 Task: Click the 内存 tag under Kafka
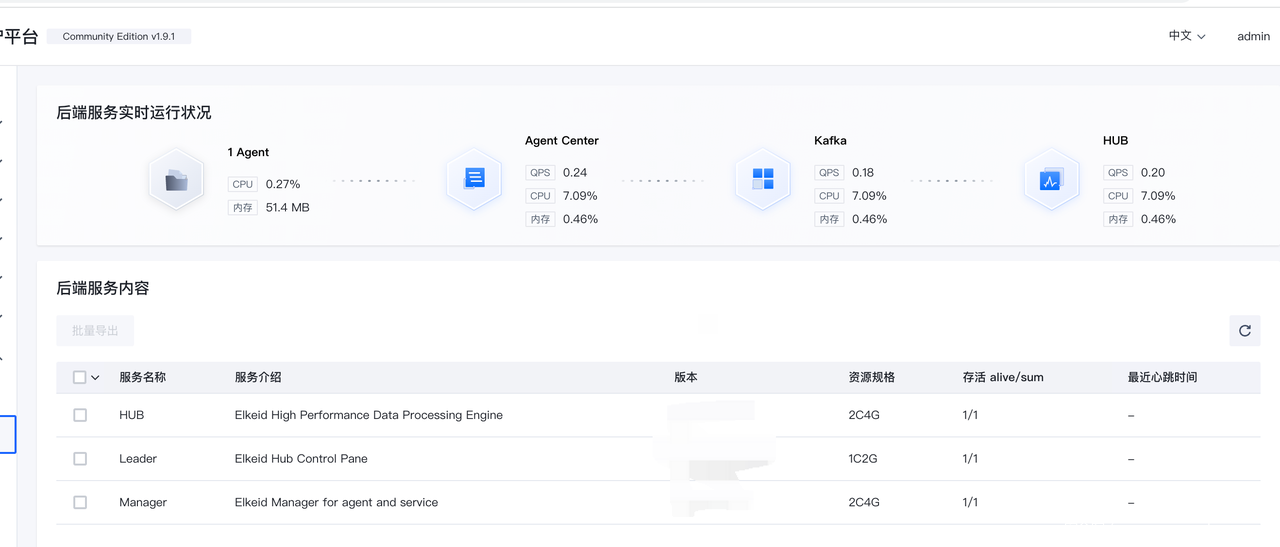[829, 219]
